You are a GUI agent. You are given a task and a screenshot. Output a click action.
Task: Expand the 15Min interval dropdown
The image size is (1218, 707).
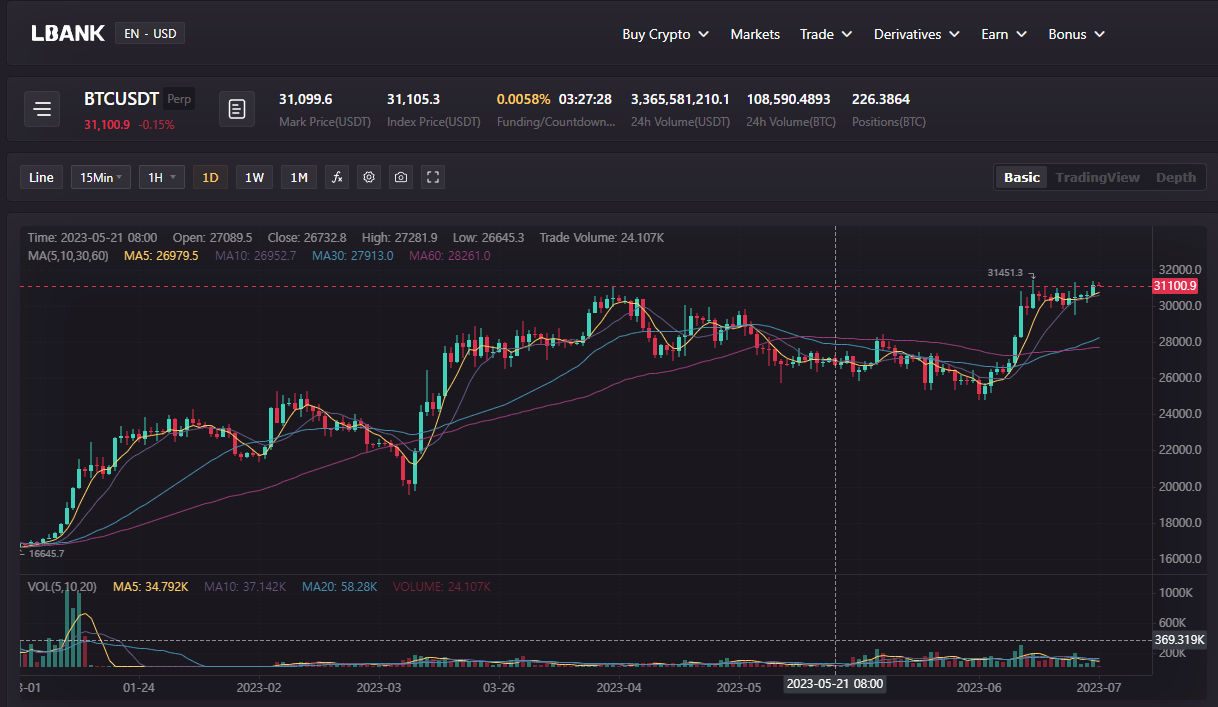(x=101, y=177)
